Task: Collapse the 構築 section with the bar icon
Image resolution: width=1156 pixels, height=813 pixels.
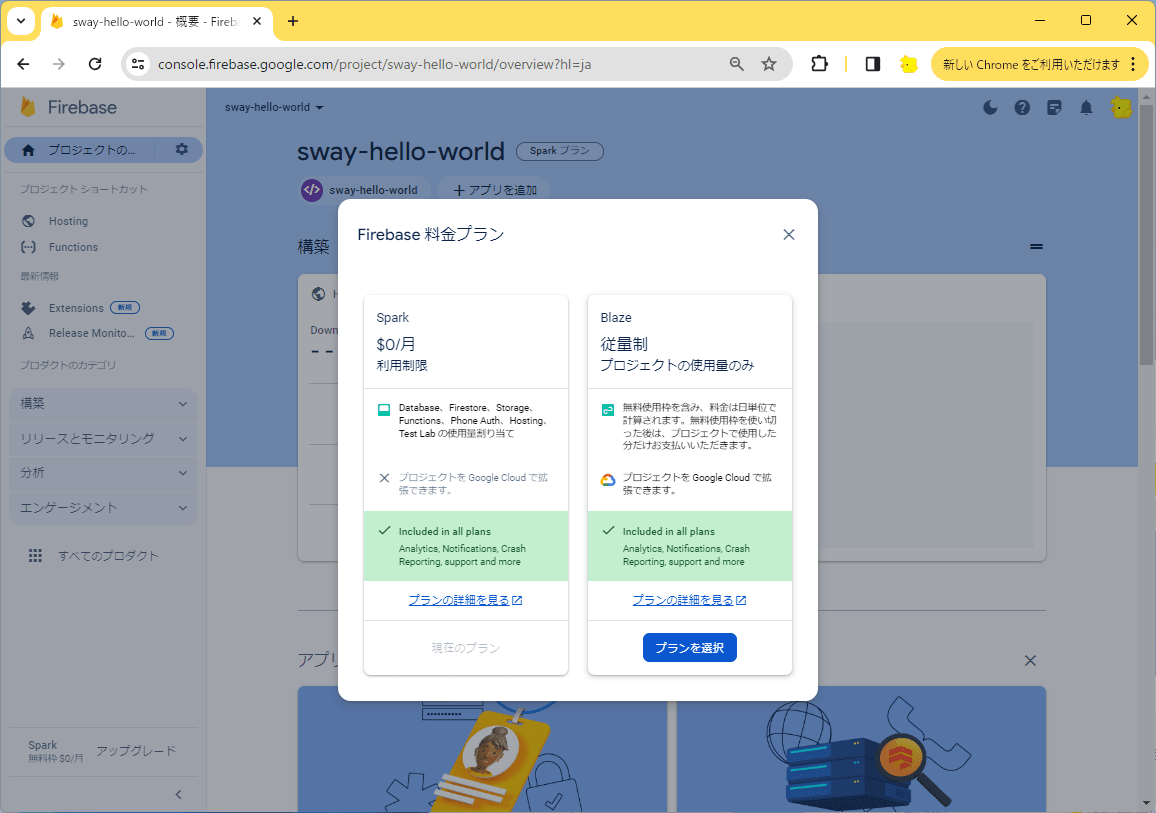Action: click(x=1036, y=247)
